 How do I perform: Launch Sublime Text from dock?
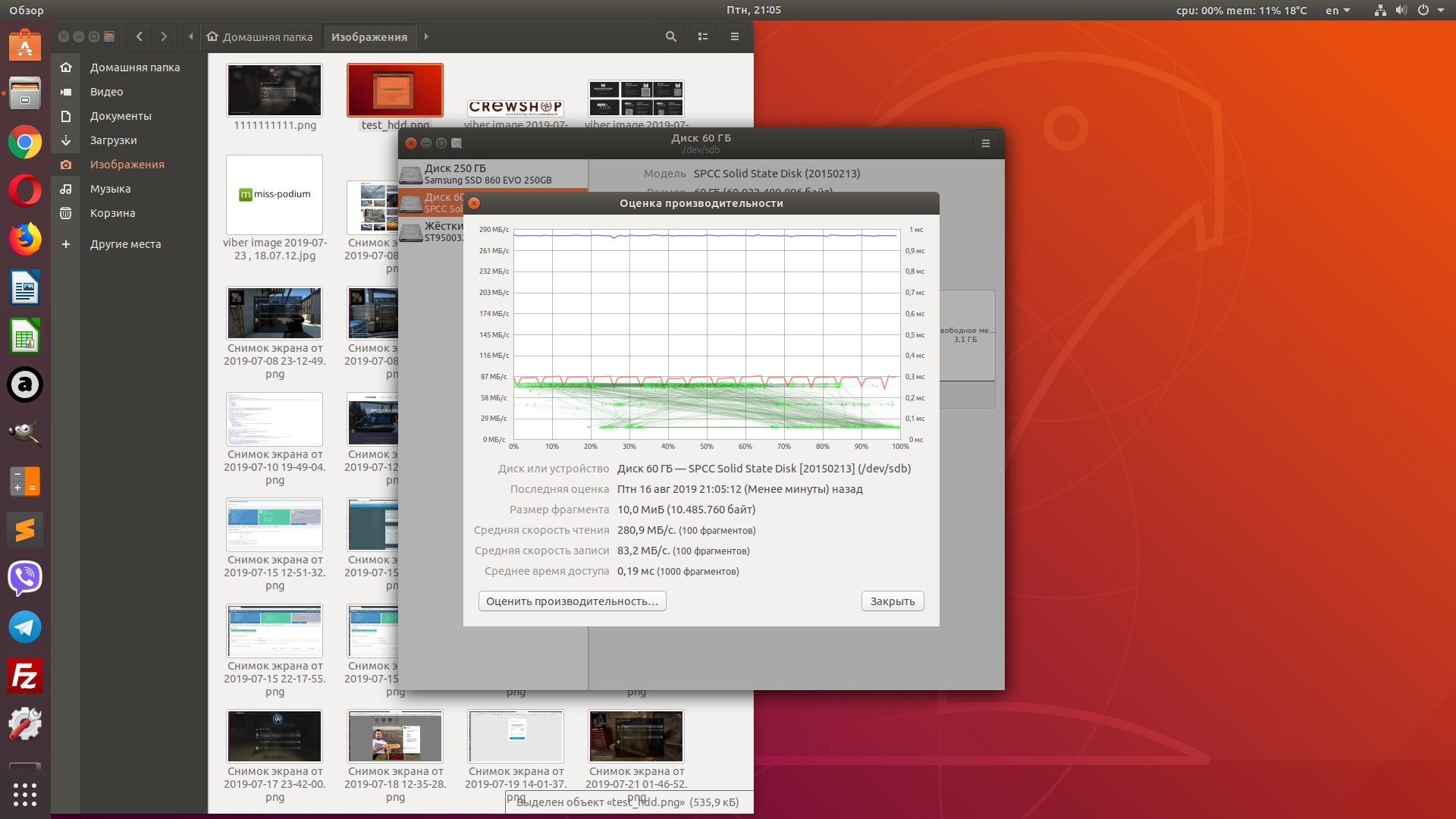[x=25, y=530]
